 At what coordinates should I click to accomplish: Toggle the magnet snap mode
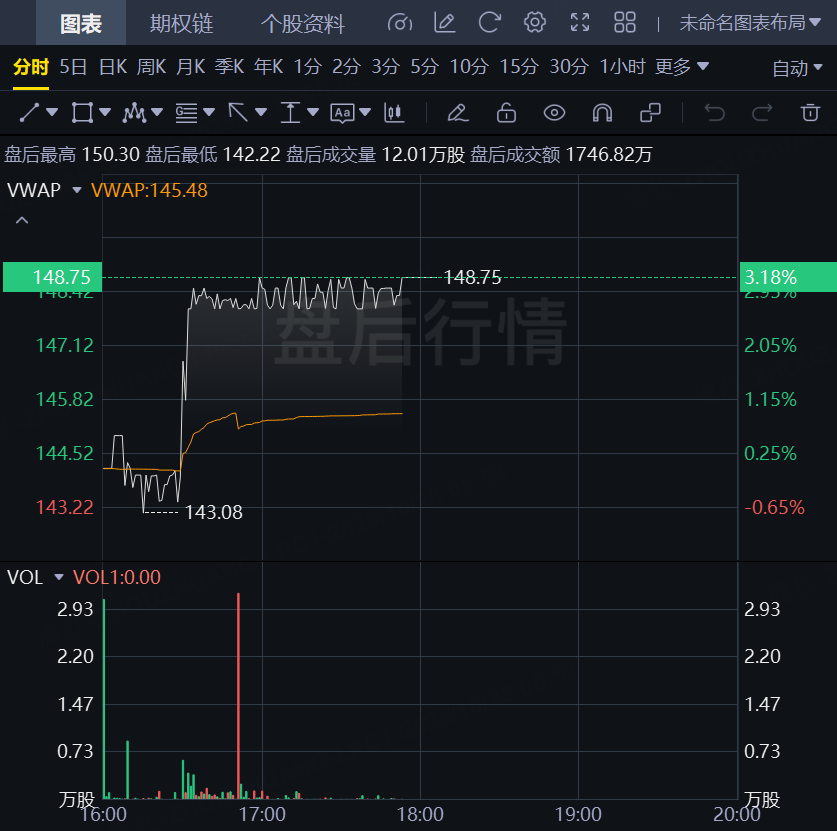pos(602,112)
